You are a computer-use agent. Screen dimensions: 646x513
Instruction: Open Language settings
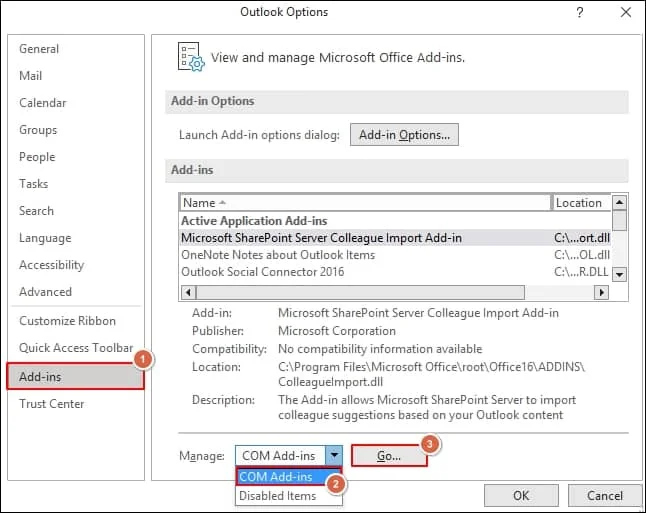[45, 238]
